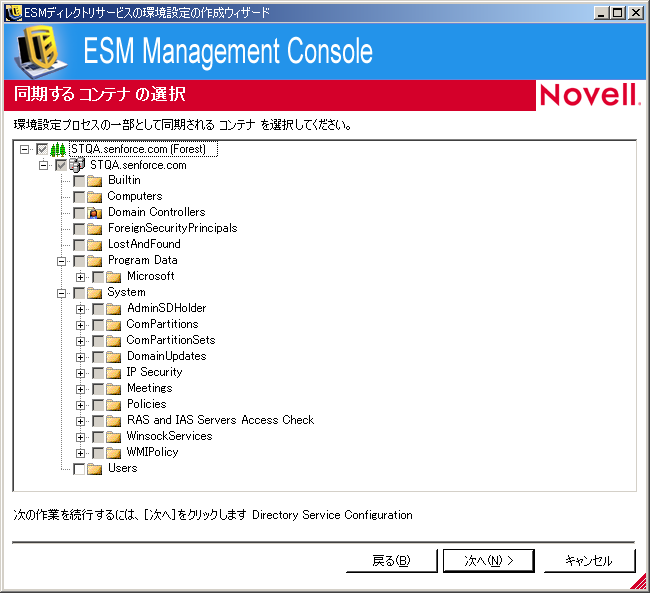Select the DomainUpdates label
The width and height of the screenshot is (650, 593).
click(x=167, y=356)
